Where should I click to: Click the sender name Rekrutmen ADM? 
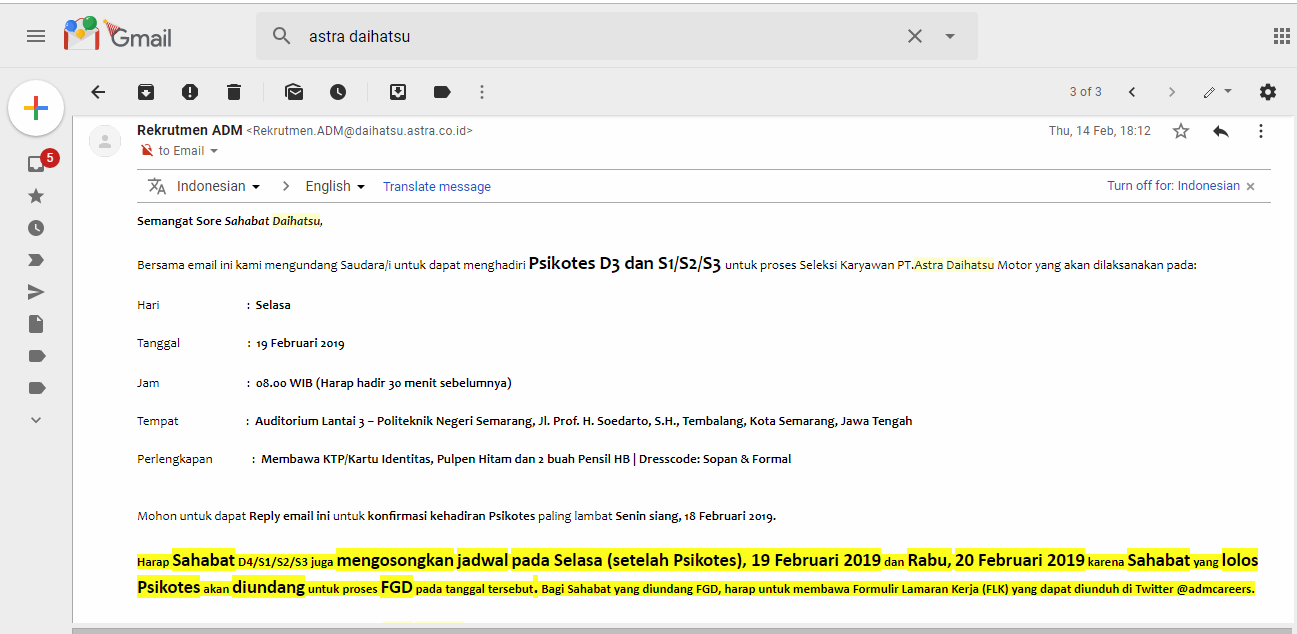click(x=190, y=130)
